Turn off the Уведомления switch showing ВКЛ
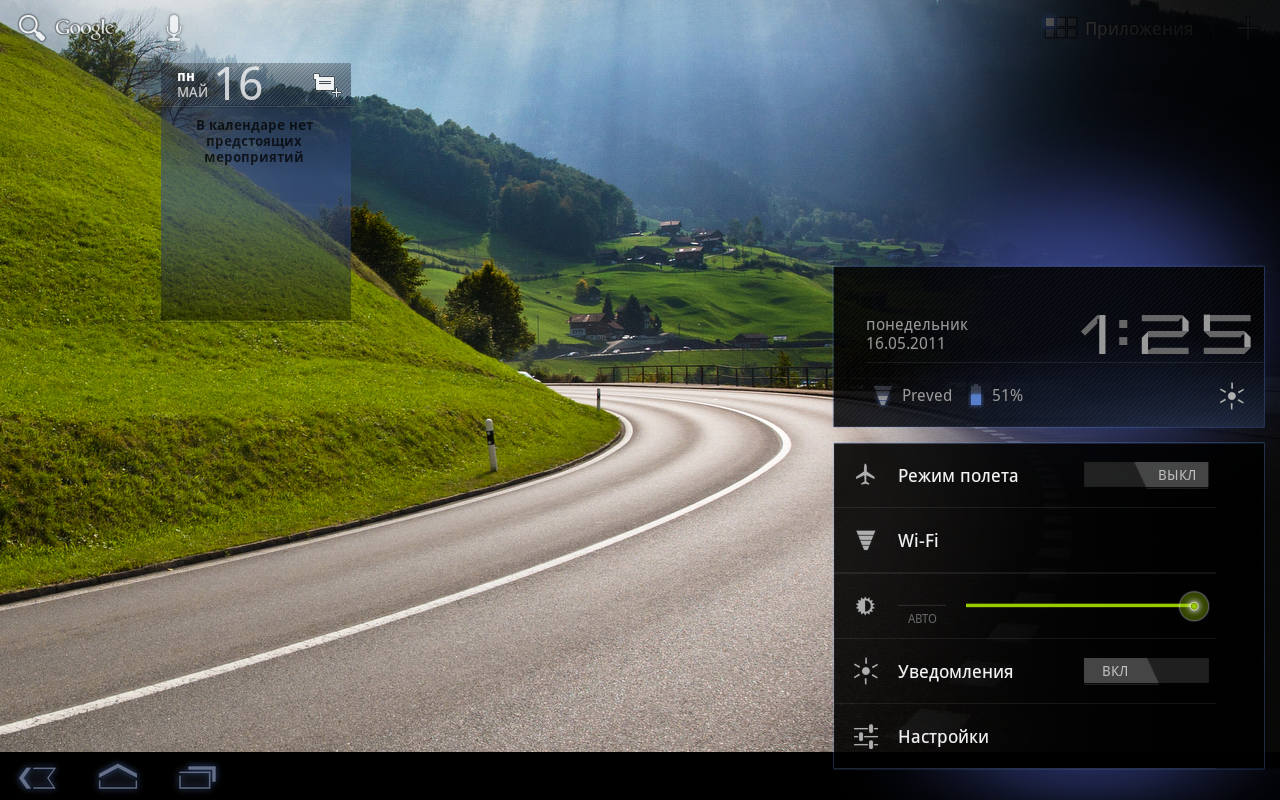Image resolution: width=1280 pixels, height=800 pixels. 1146,671
